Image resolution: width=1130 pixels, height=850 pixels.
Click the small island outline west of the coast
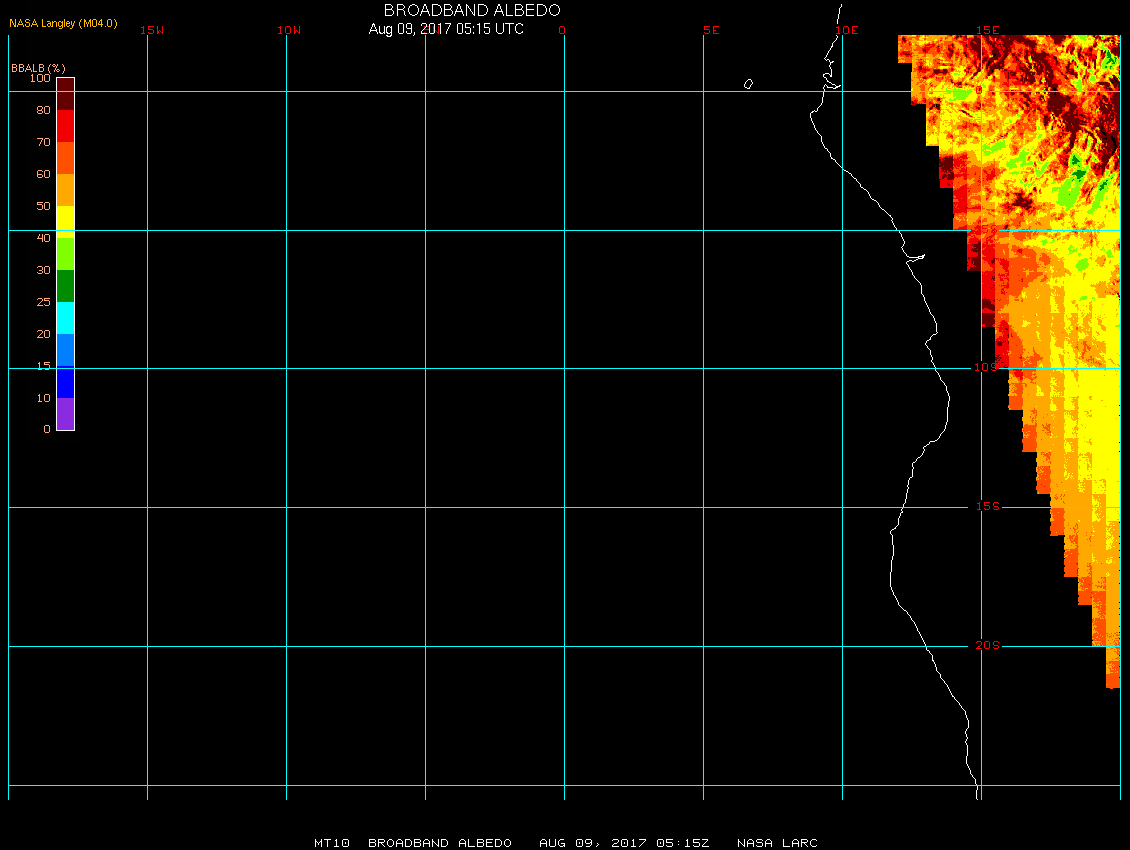748,84
